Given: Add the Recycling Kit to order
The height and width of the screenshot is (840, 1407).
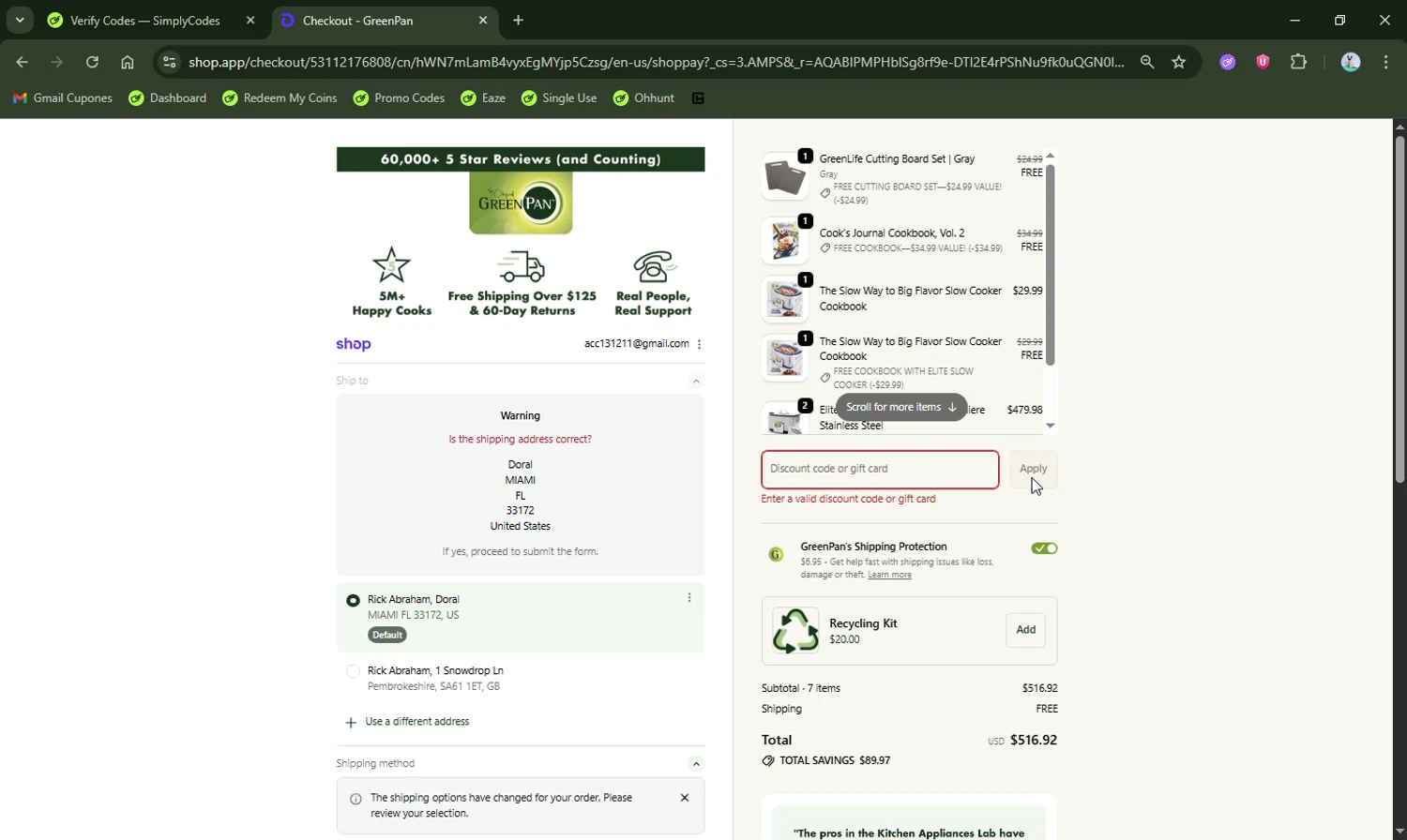Looking at the screenshot, I should pos(1026,630).
